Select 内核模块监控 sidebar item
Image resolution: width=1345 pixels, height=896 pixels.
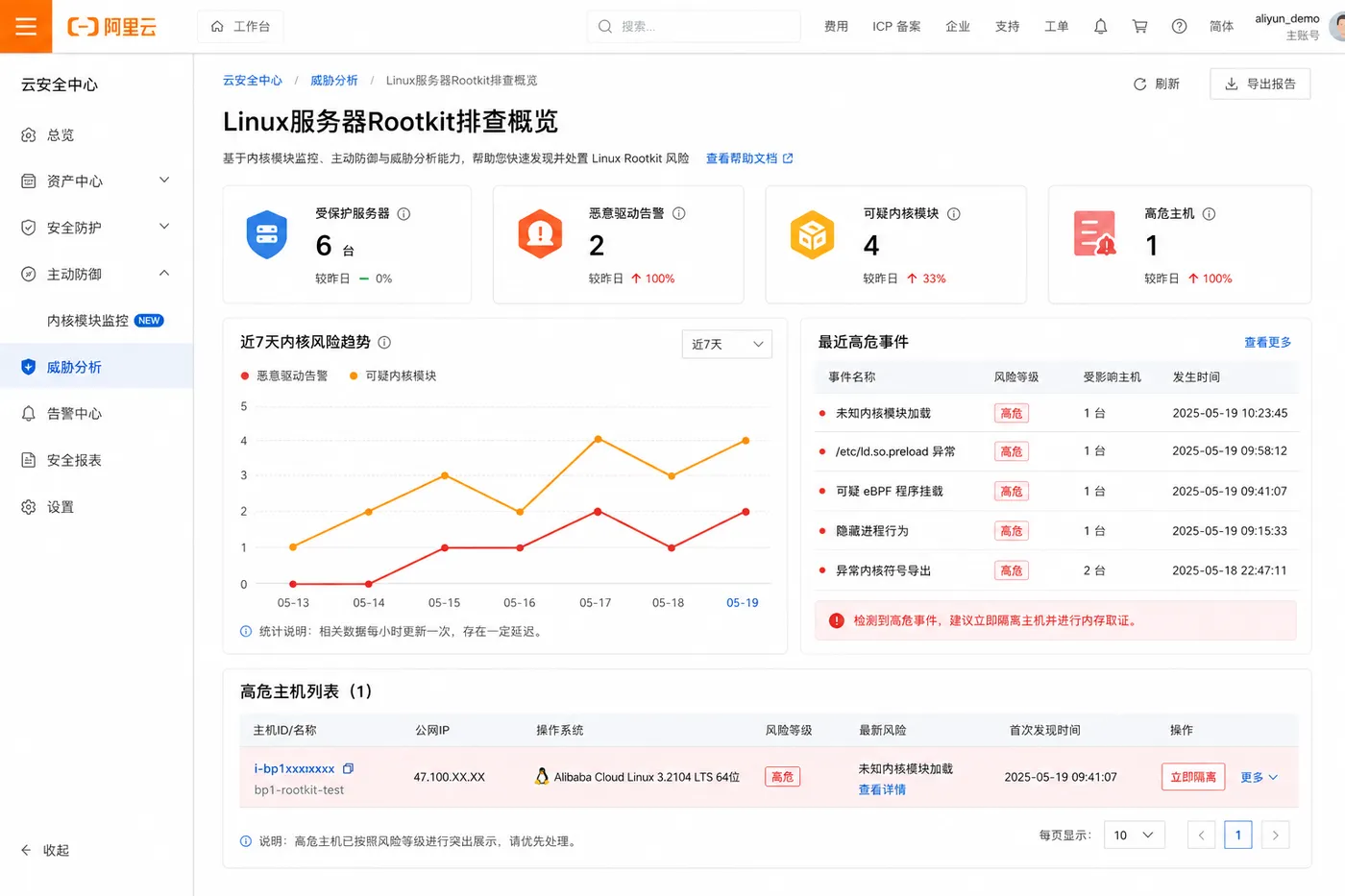(96, 321)
